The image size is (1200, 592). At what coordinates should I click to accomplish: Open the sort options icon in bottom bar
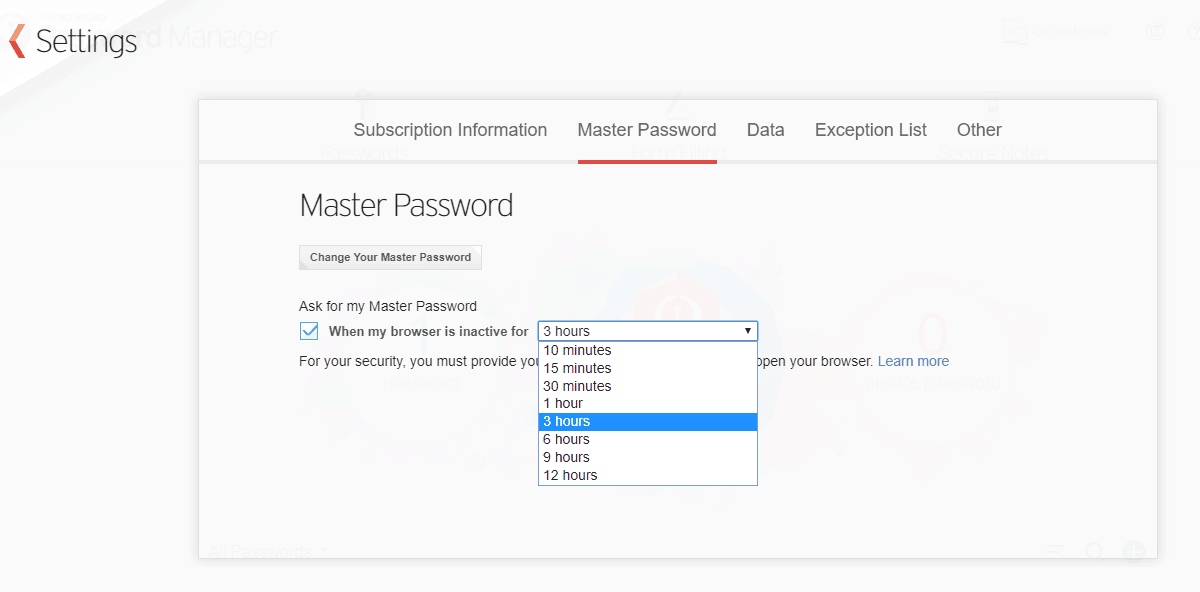[1055, 550]
